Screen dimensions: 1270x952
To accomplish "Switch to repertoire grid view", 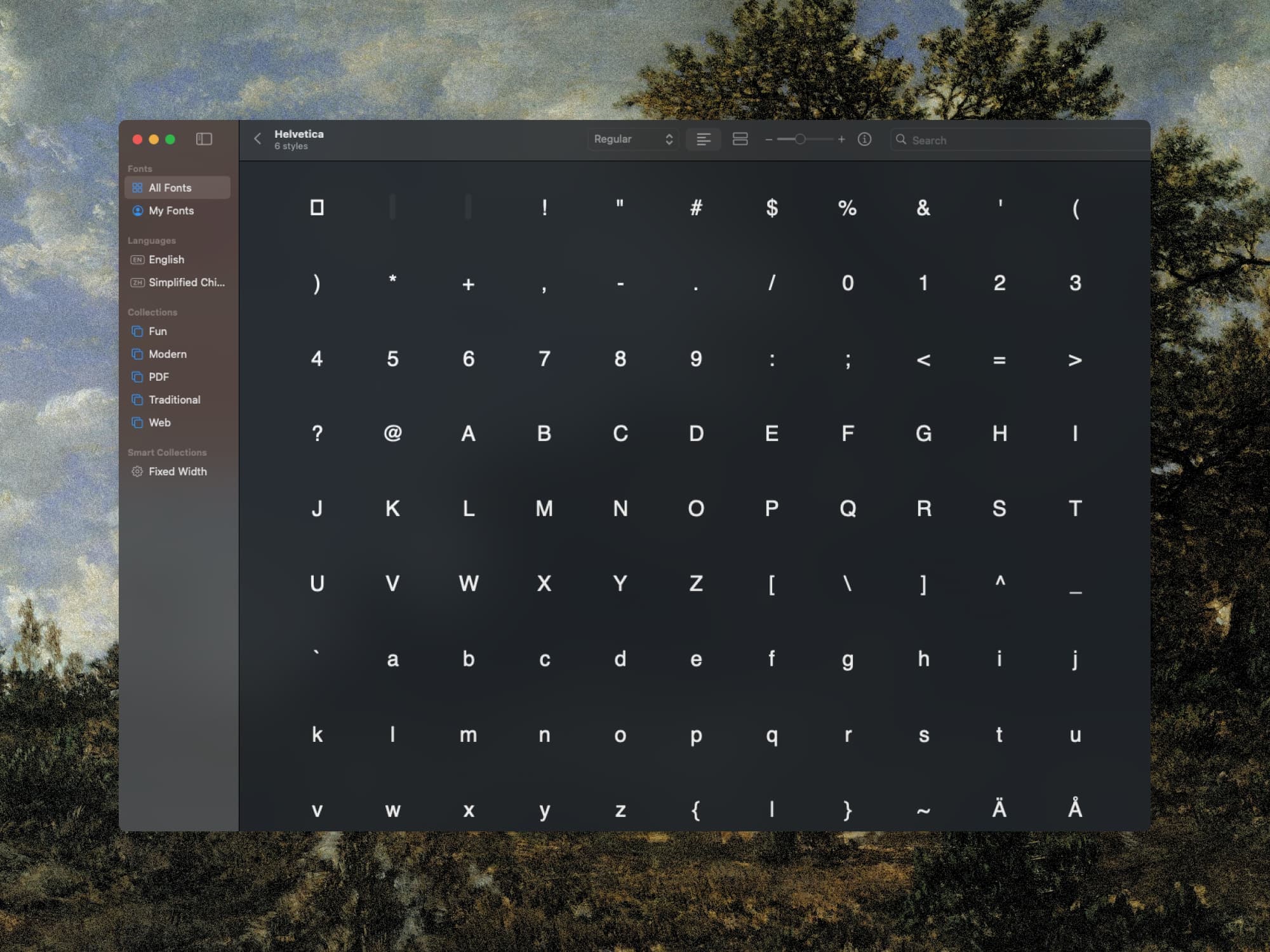I will point(740,139).
